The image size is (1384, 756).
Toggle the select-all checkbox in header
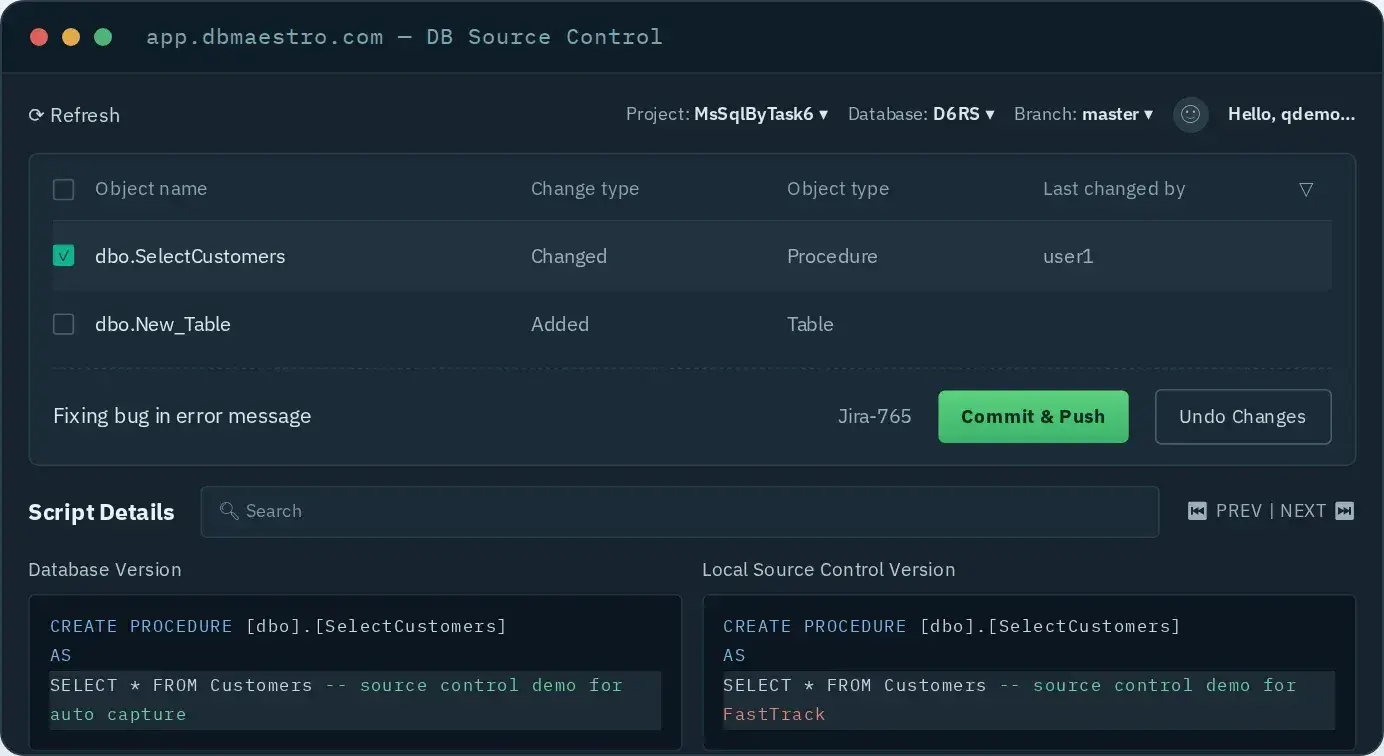(63, 189)
